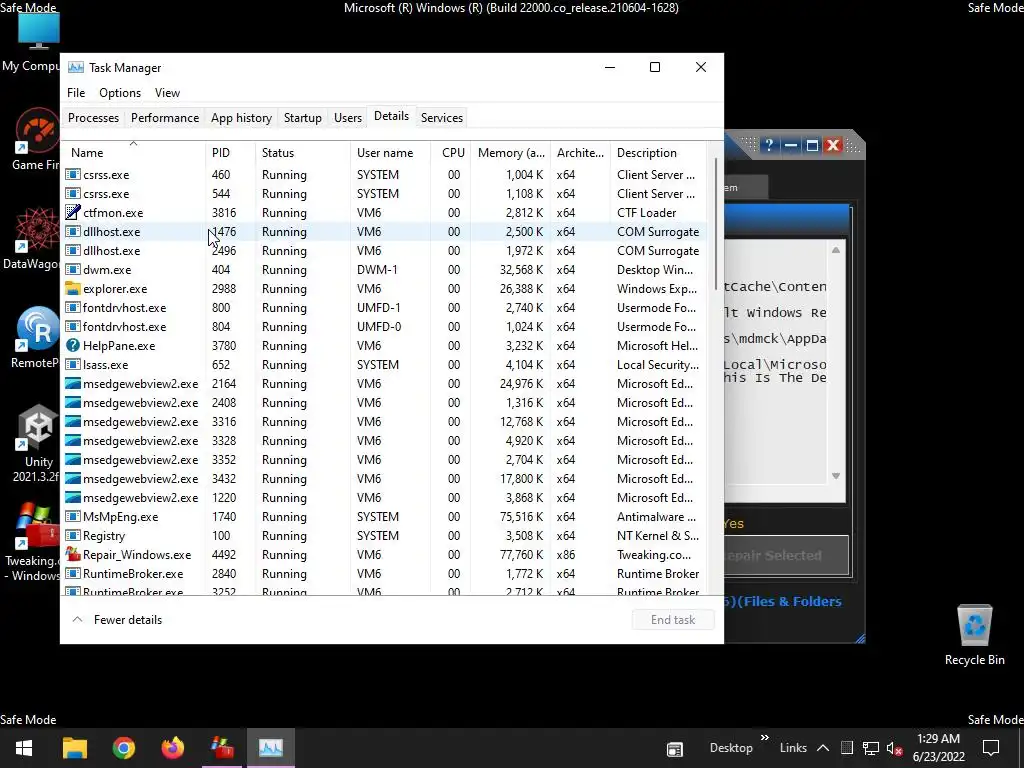This screenshot has height=768, width=1024.
Task: Sort by the Status column header
Action: click(x=303, y=153)
